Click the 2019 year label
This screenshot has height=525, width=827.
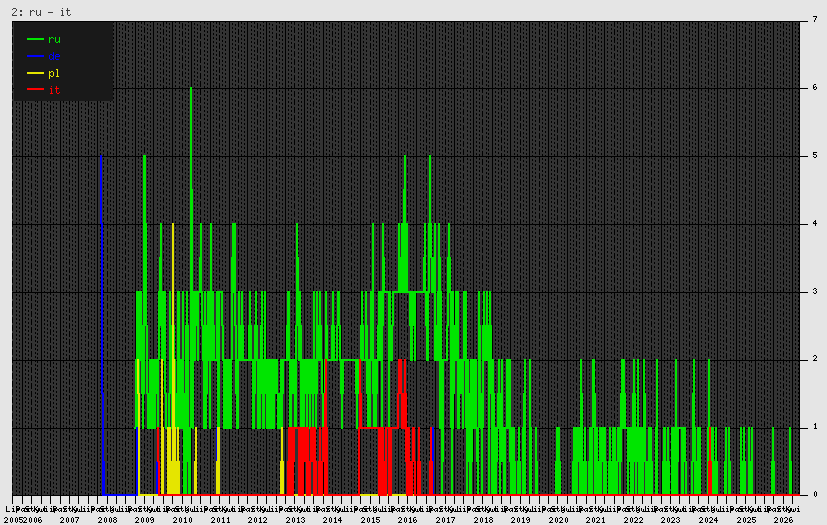pos(521,520)
